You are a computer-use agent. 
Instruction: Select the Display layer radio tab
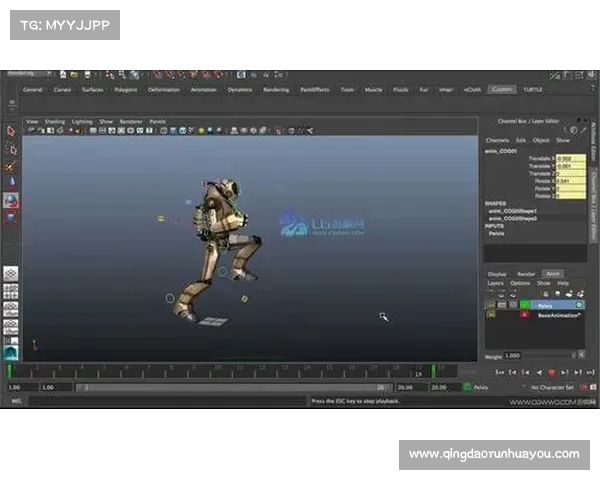pos(497,274)
